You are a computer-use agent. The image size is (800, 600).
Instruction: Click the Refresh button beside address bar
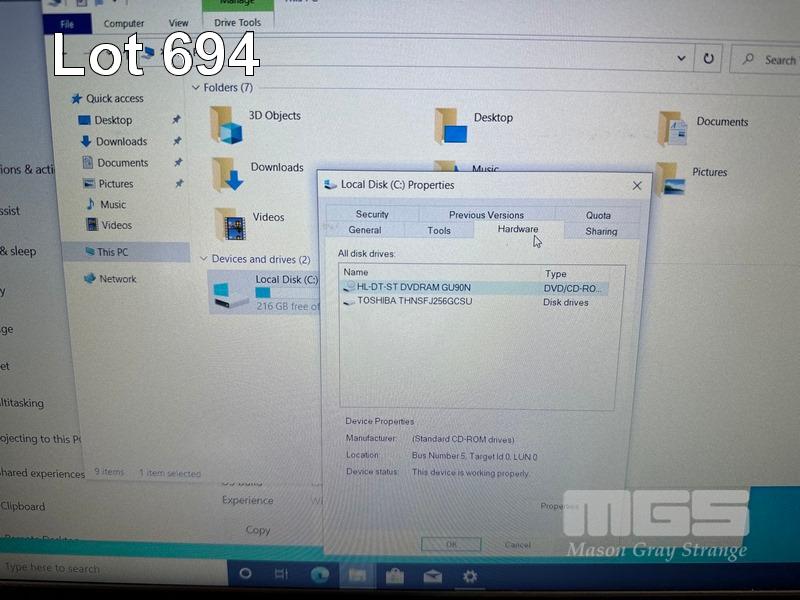(708, 59)
